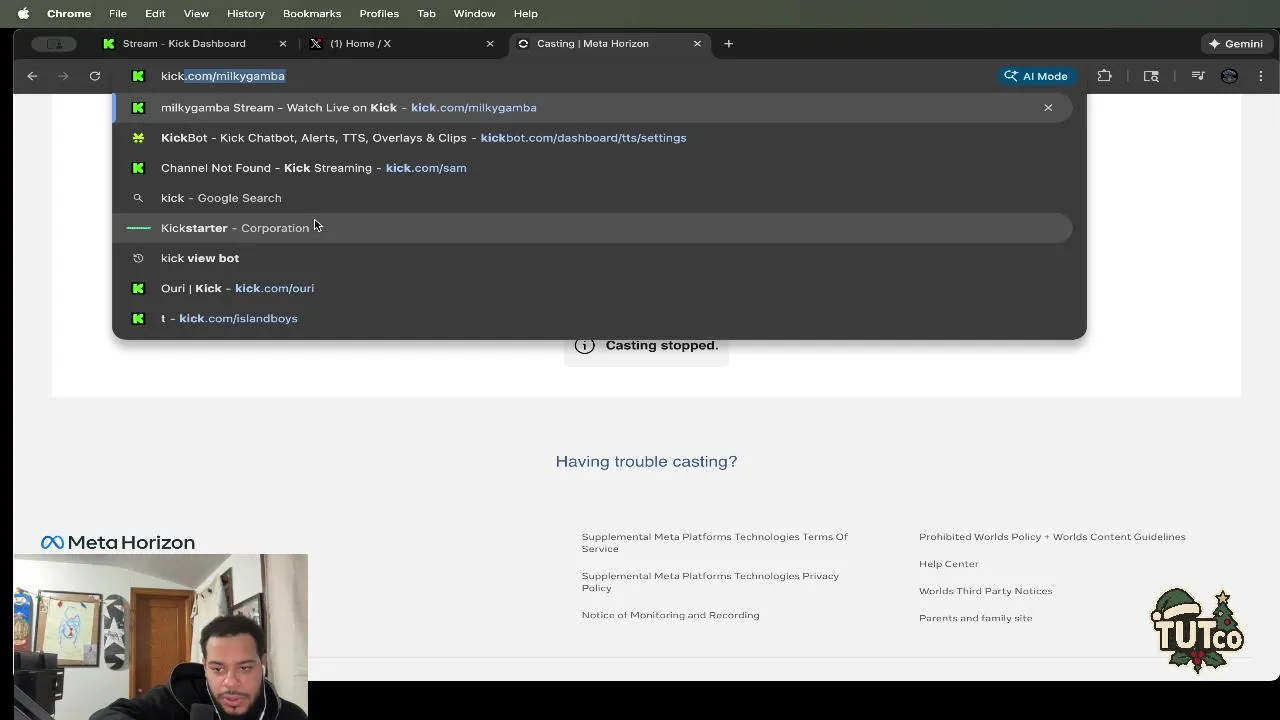This screenshot has height=720, width=1280.
Task: Switch to the Home / X tab
Action: coord(400,43)
